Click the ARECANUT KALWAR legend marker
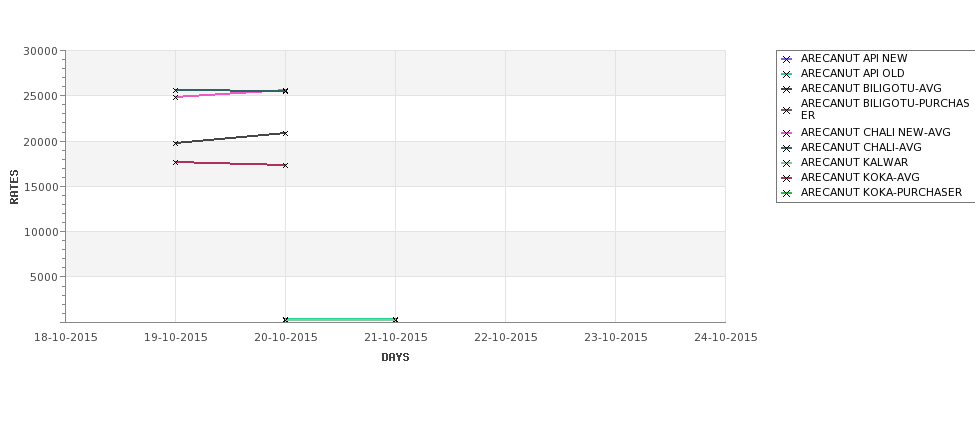The image size is (975, 429). click(786, 163)
